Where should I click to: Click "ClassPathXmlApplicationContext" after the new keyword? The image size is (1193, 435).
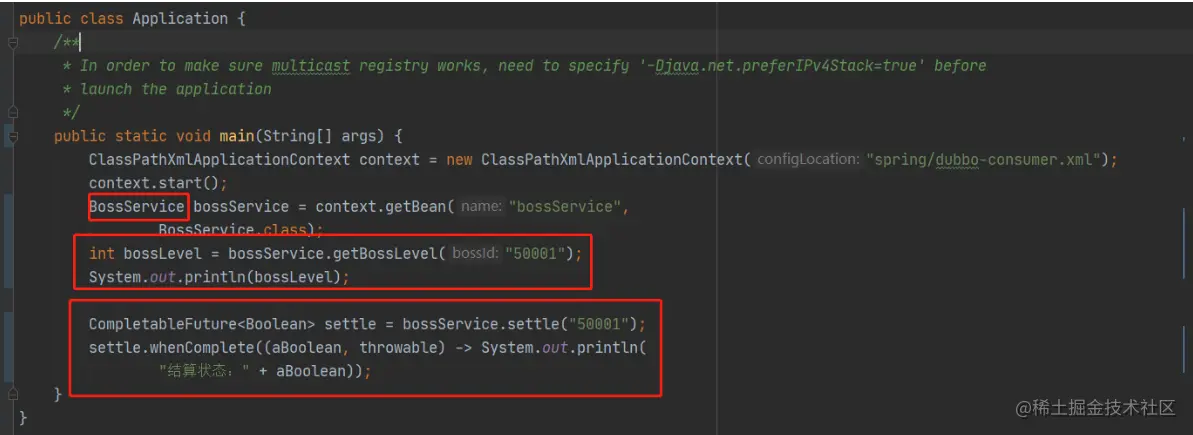612,160
